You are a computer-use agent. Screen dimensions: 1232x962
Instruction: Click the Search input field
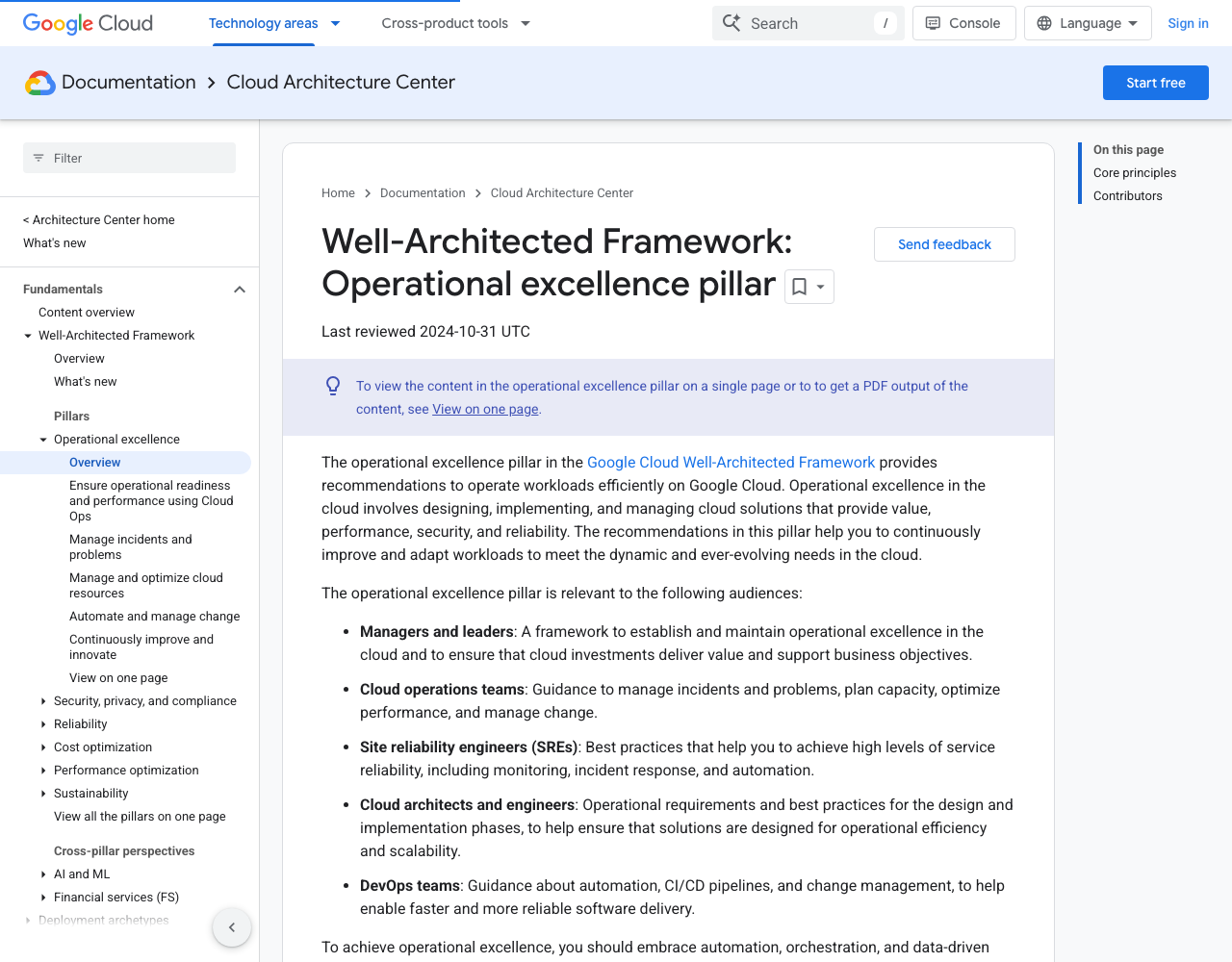tap(808, 23)
